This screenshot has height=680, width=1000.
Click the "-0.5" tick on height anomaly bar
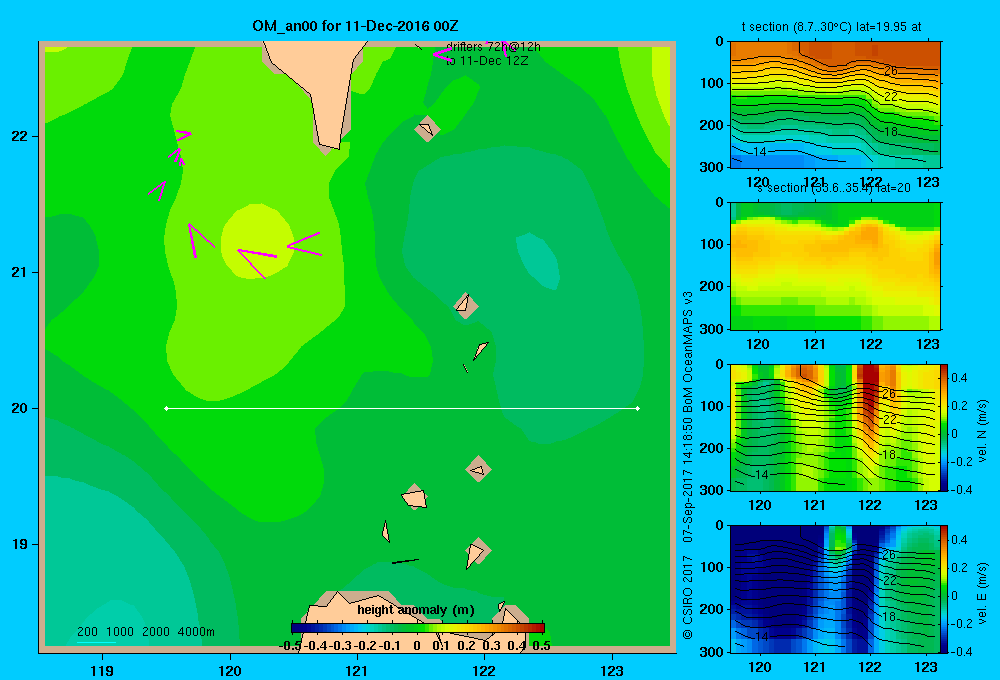(290, 646)
